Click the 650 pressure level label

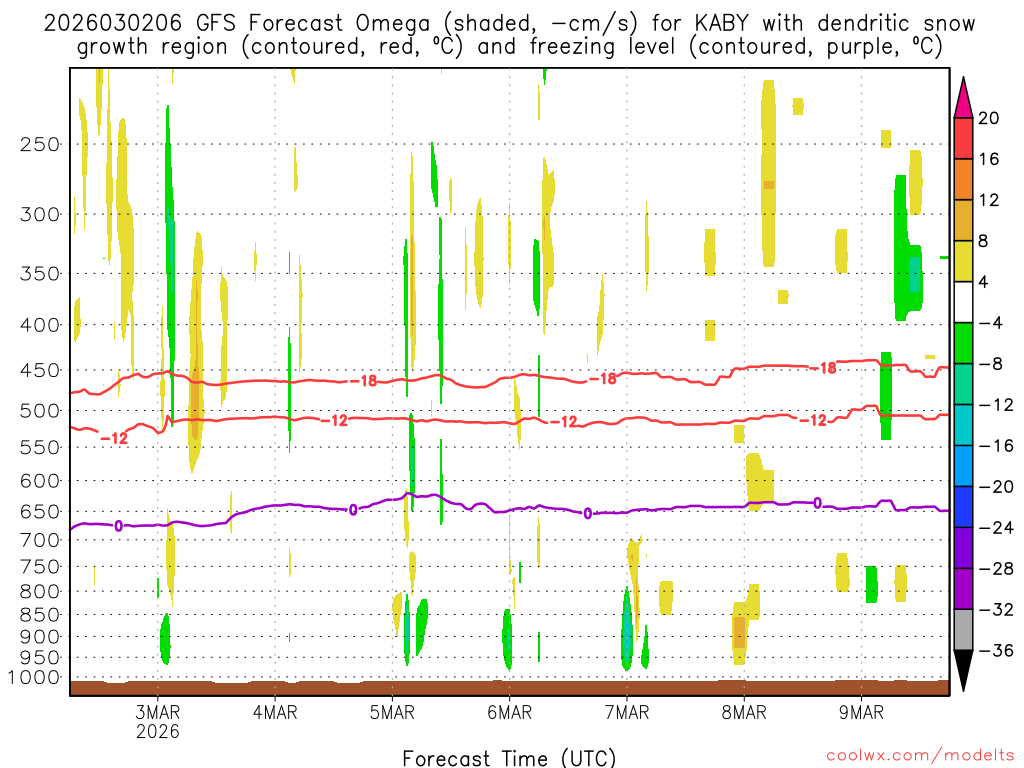pos(40,511)
